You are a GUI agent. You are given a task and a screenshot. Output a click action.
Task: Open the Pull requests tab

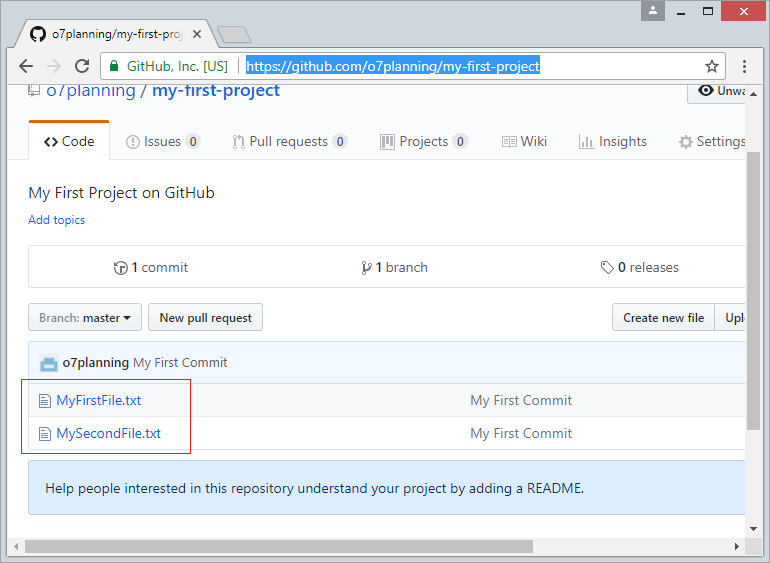(290, 141)
